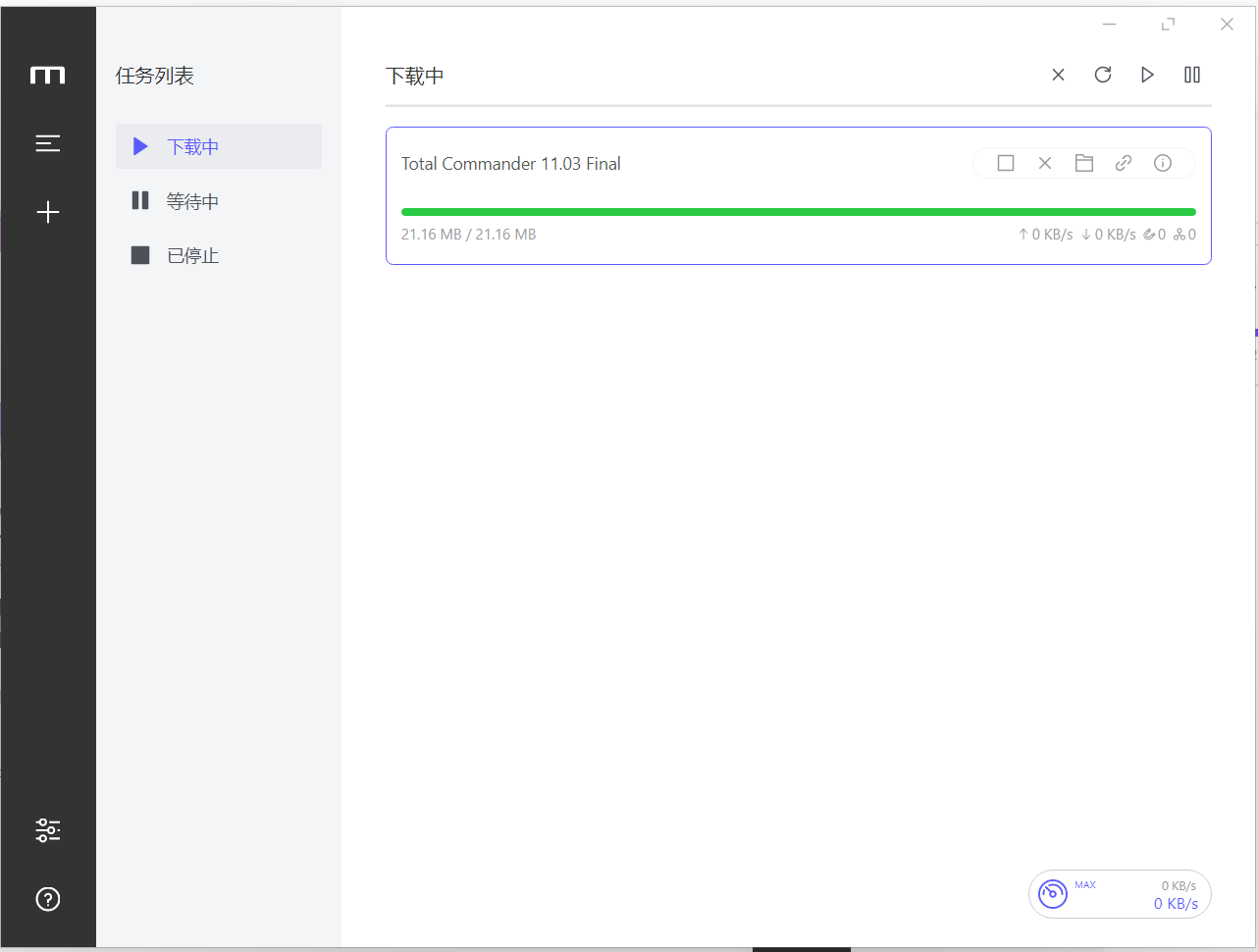
Task: Click the upload speed 0 KB/s indicator
Action: [x=1046, y=235]
